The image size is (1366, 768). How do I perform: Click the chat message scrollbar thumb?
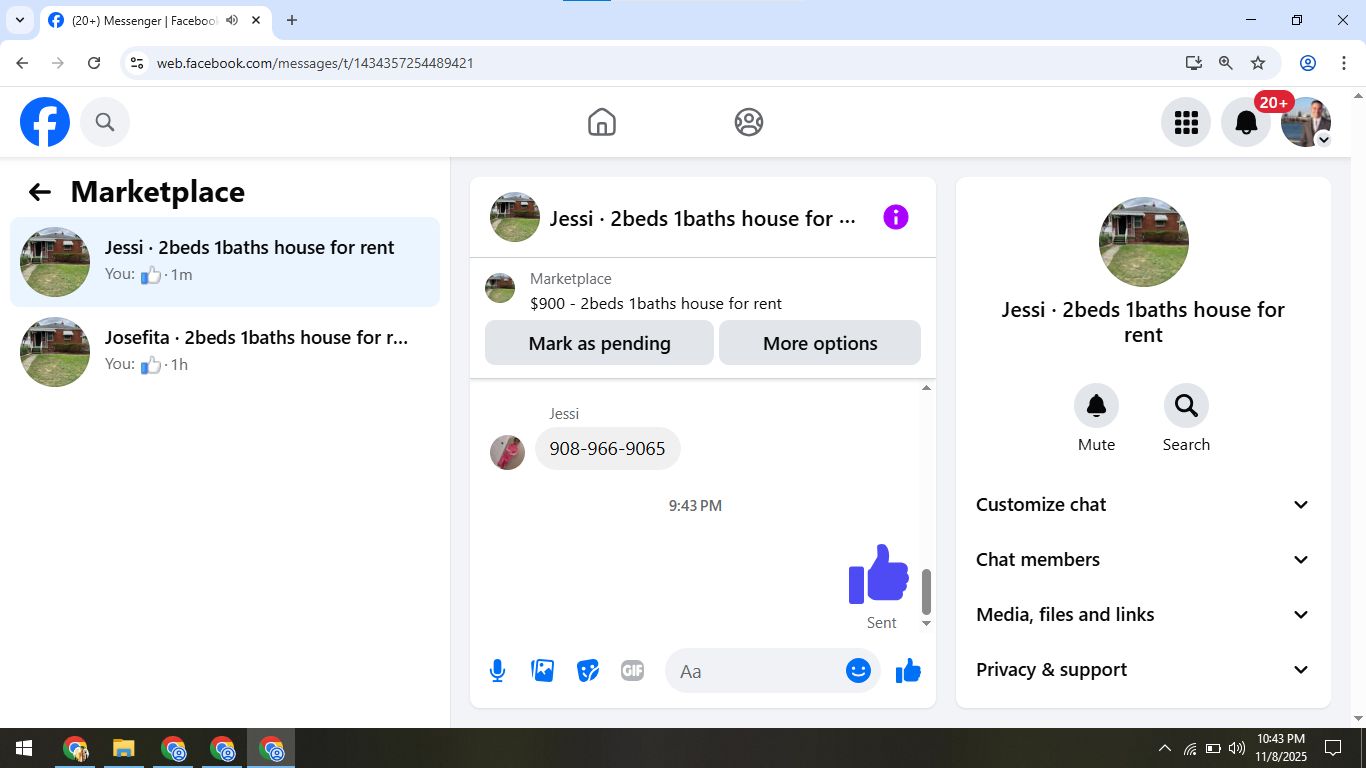(x=926, y=592)
